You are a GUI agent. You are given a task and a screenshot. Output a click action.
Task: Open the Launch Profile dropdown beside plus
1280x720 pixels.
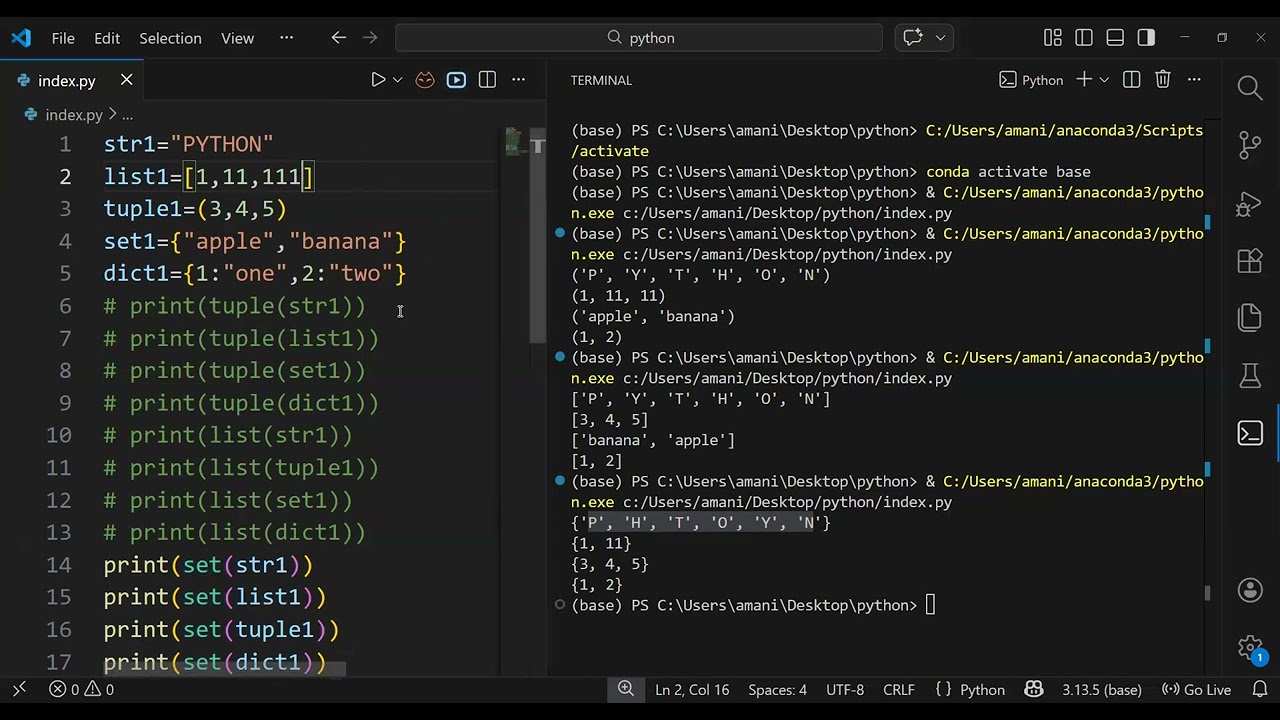1104,80
